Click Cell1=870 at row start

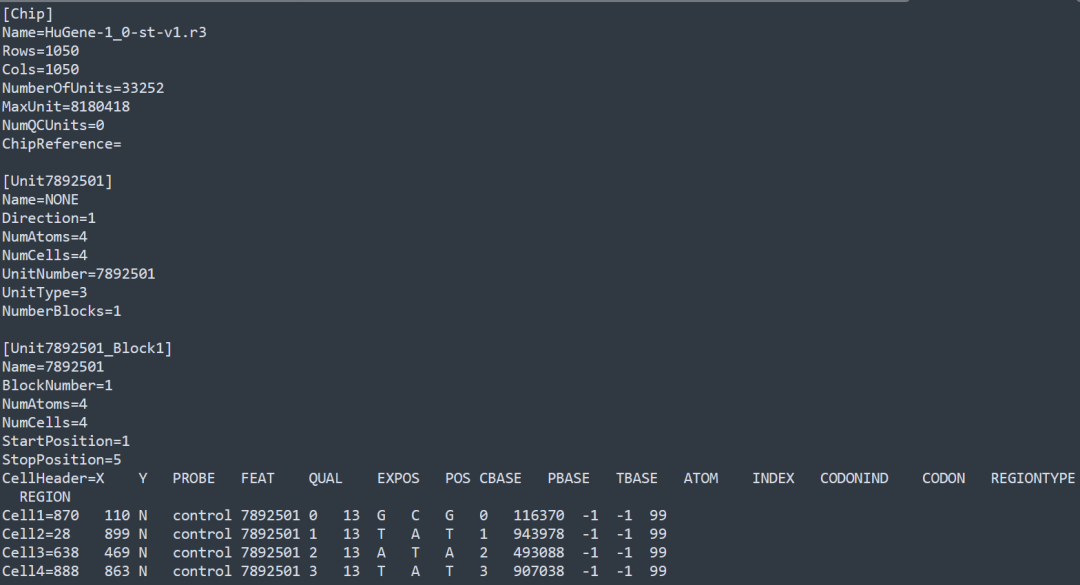point(41,516)
